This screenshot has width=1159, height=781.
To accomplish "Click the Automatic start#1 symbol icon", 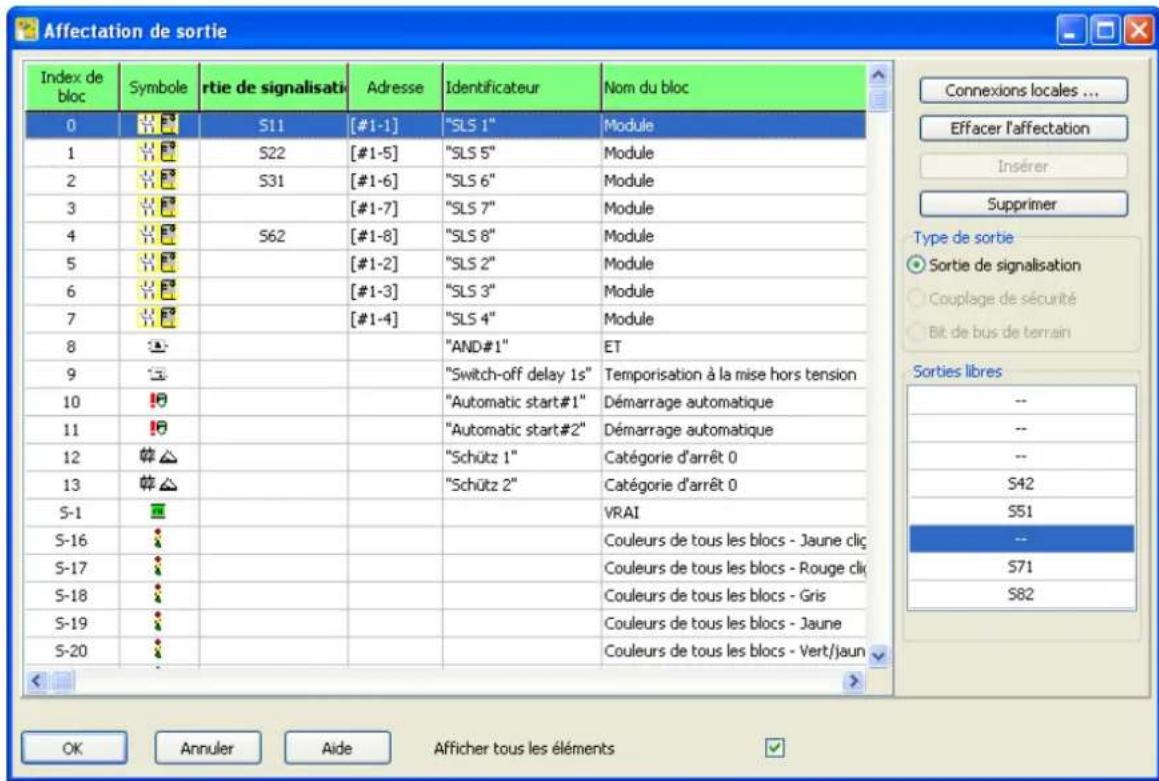I will tap(158, 401).
